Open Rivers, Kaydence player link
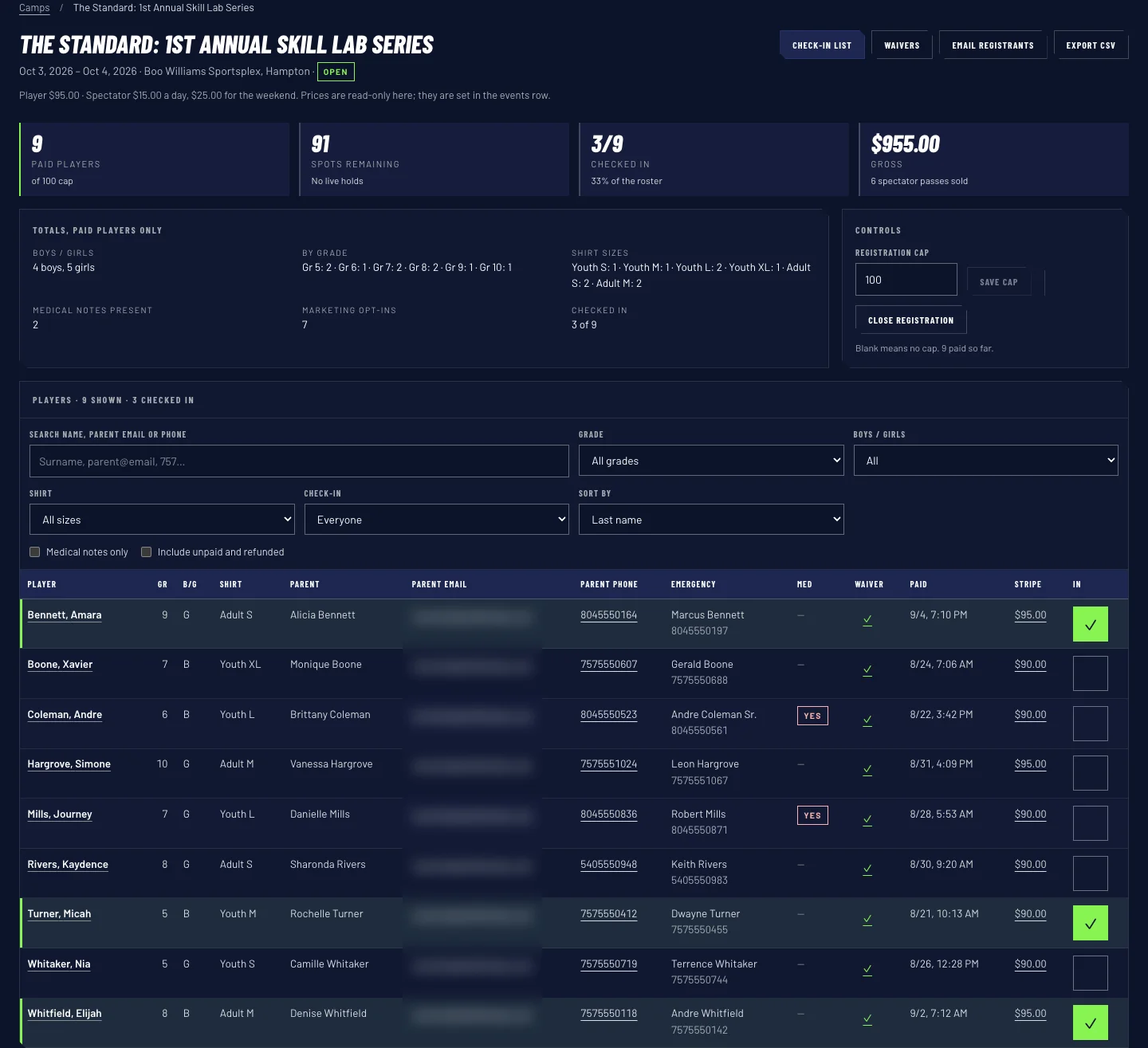 (x=68, y=865)
